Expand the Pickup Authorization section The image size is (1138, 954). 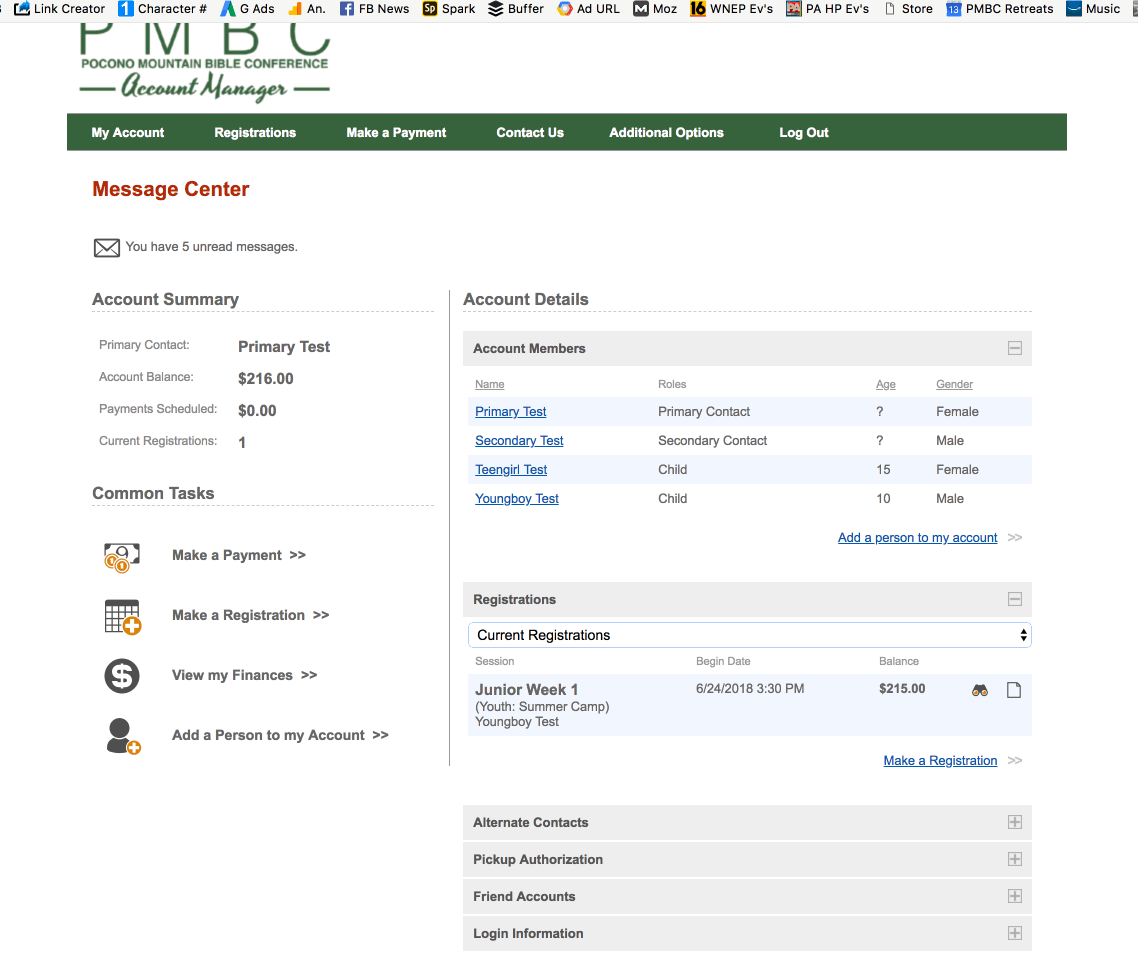click(x=1015, y=860)
